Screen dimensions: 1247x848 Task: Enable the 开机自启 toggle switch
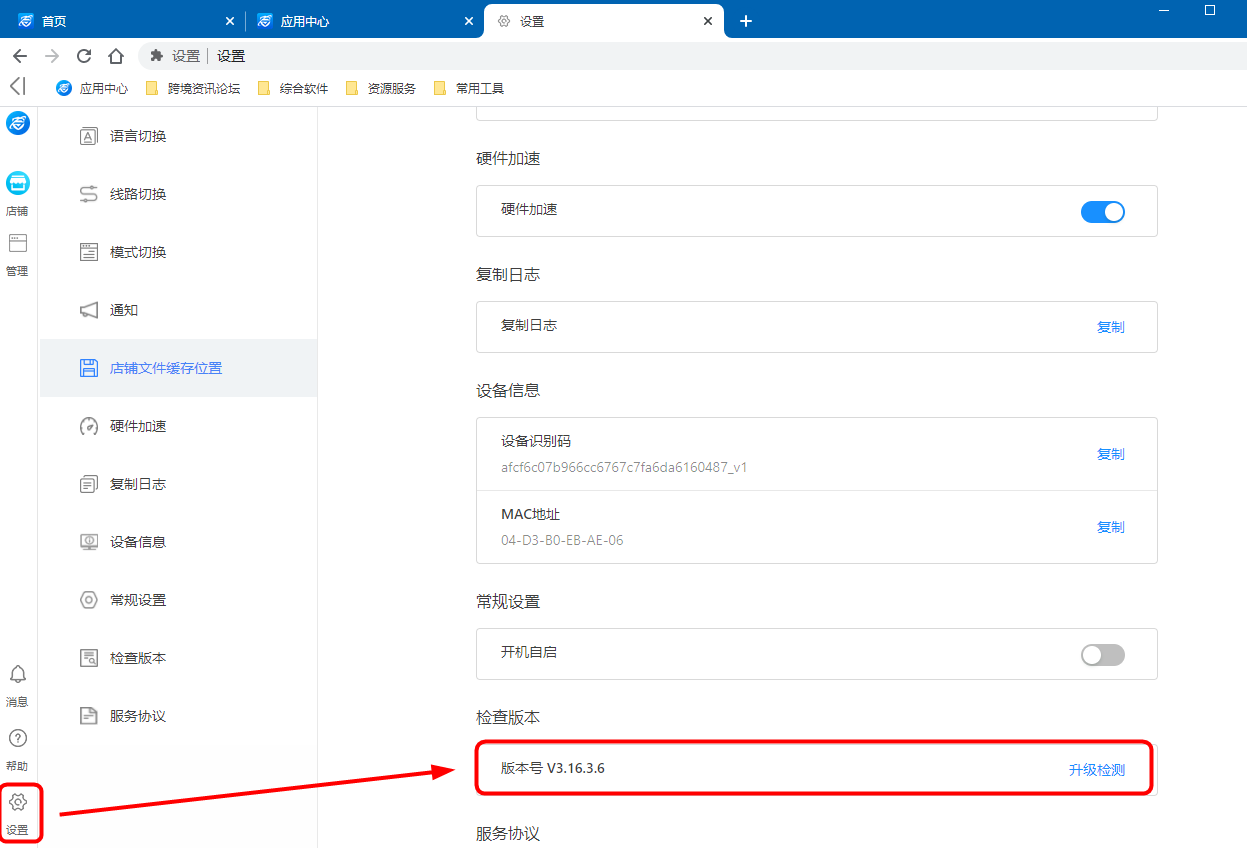point(1102,654)
